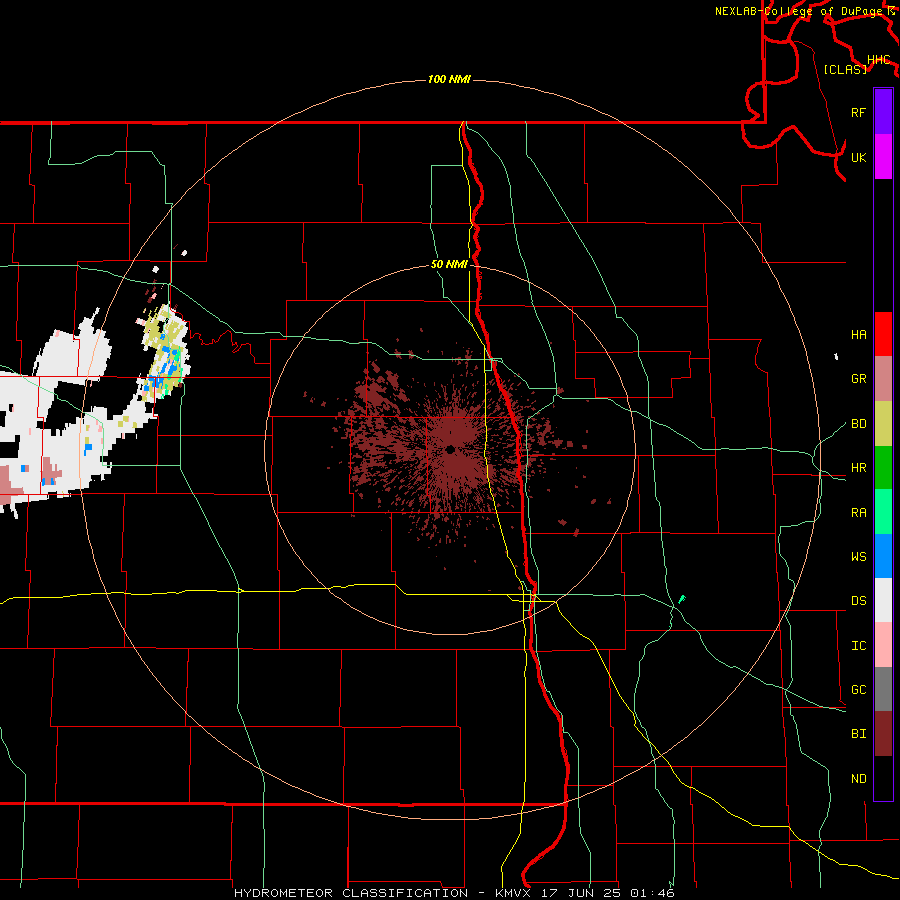The image size is (900, 900).
Task: Click the GR legend label
Action: click(x=859, y=379)
